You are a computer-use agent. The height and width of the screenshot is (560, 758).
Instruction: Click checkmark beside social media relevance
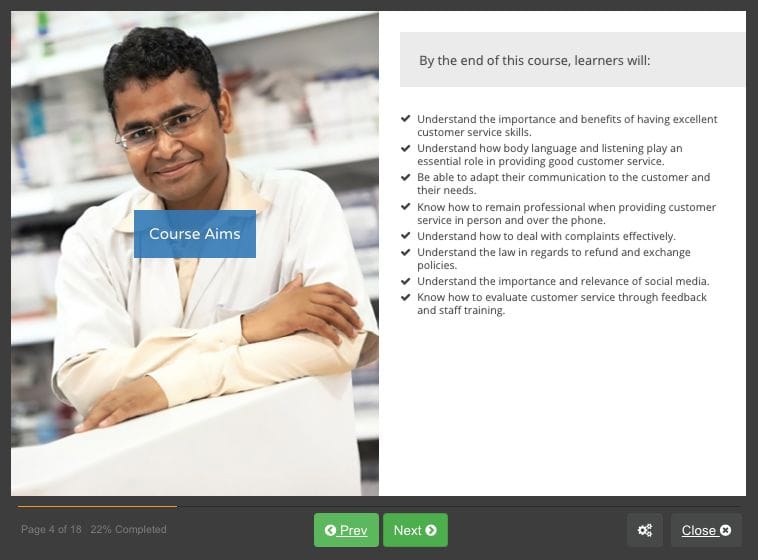click(x=406, y=280)
